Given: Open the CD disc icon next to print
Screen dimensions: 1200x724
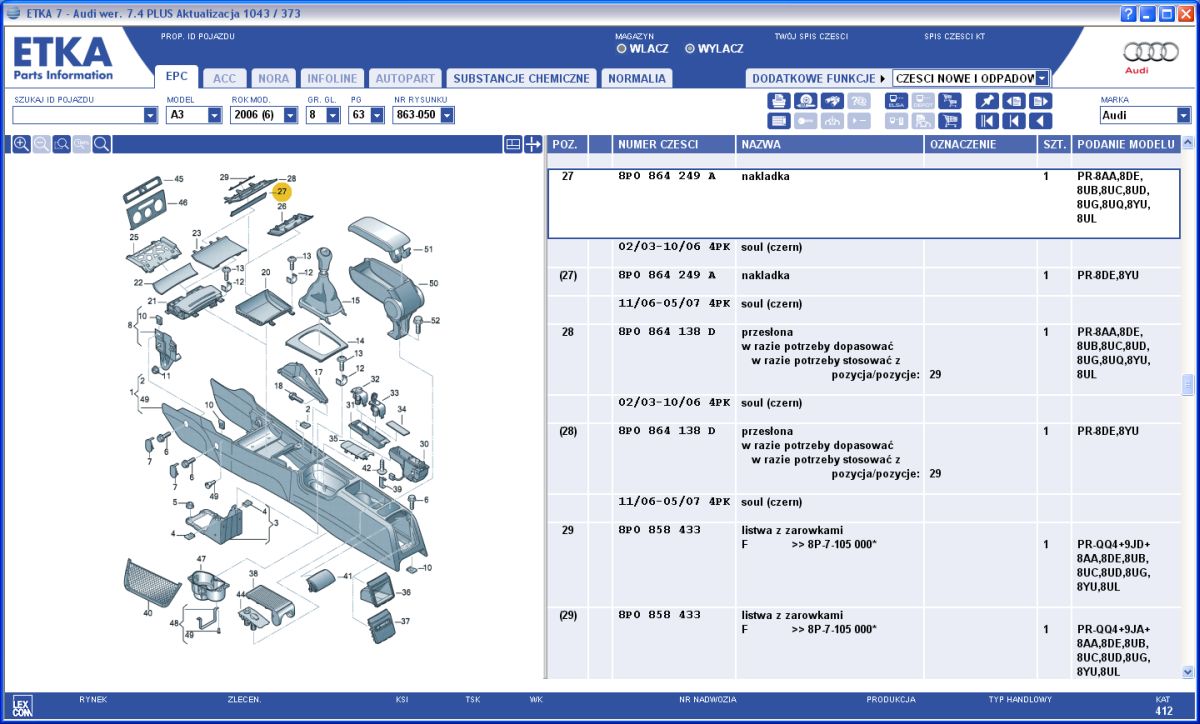Looking at the screenshot, I should click(806, 101).
